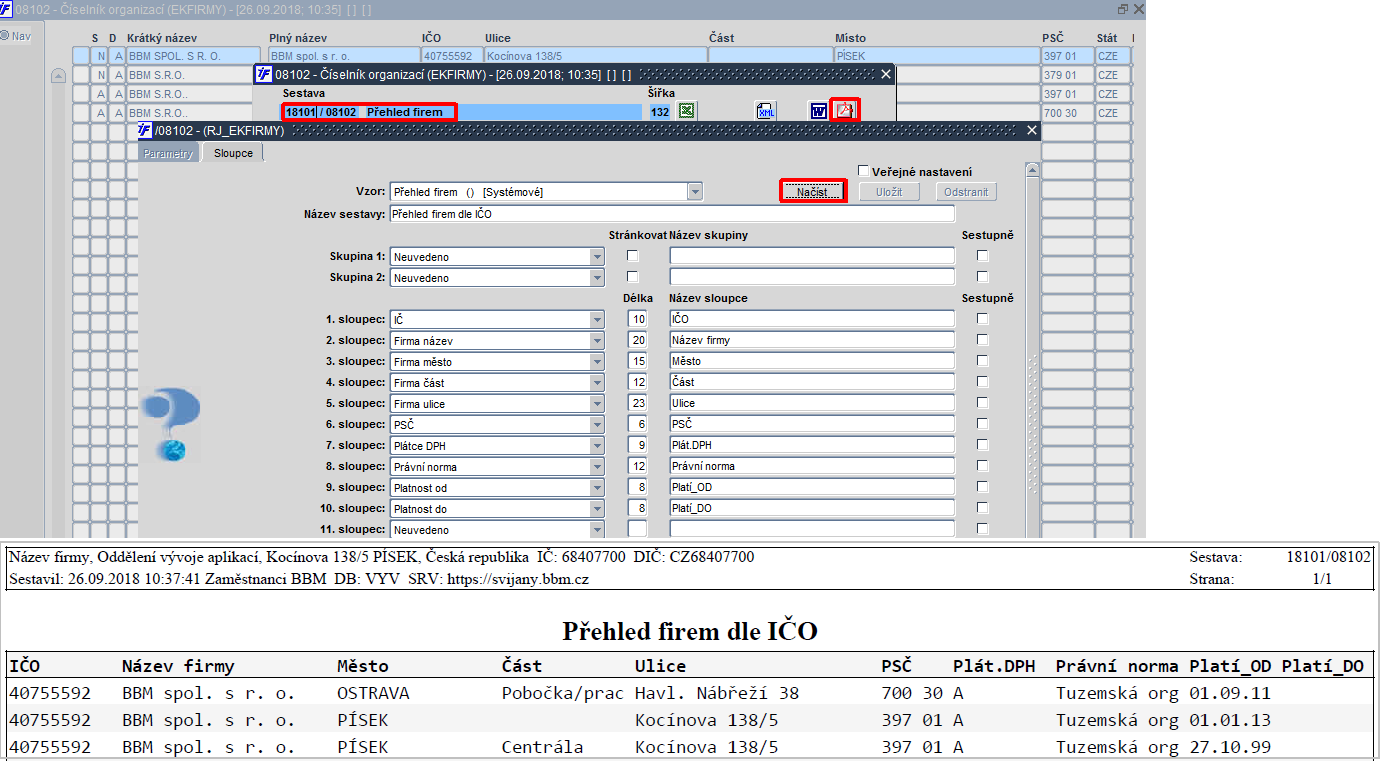Open the 3. sloupec dropdown Firma město

(597, 362)
